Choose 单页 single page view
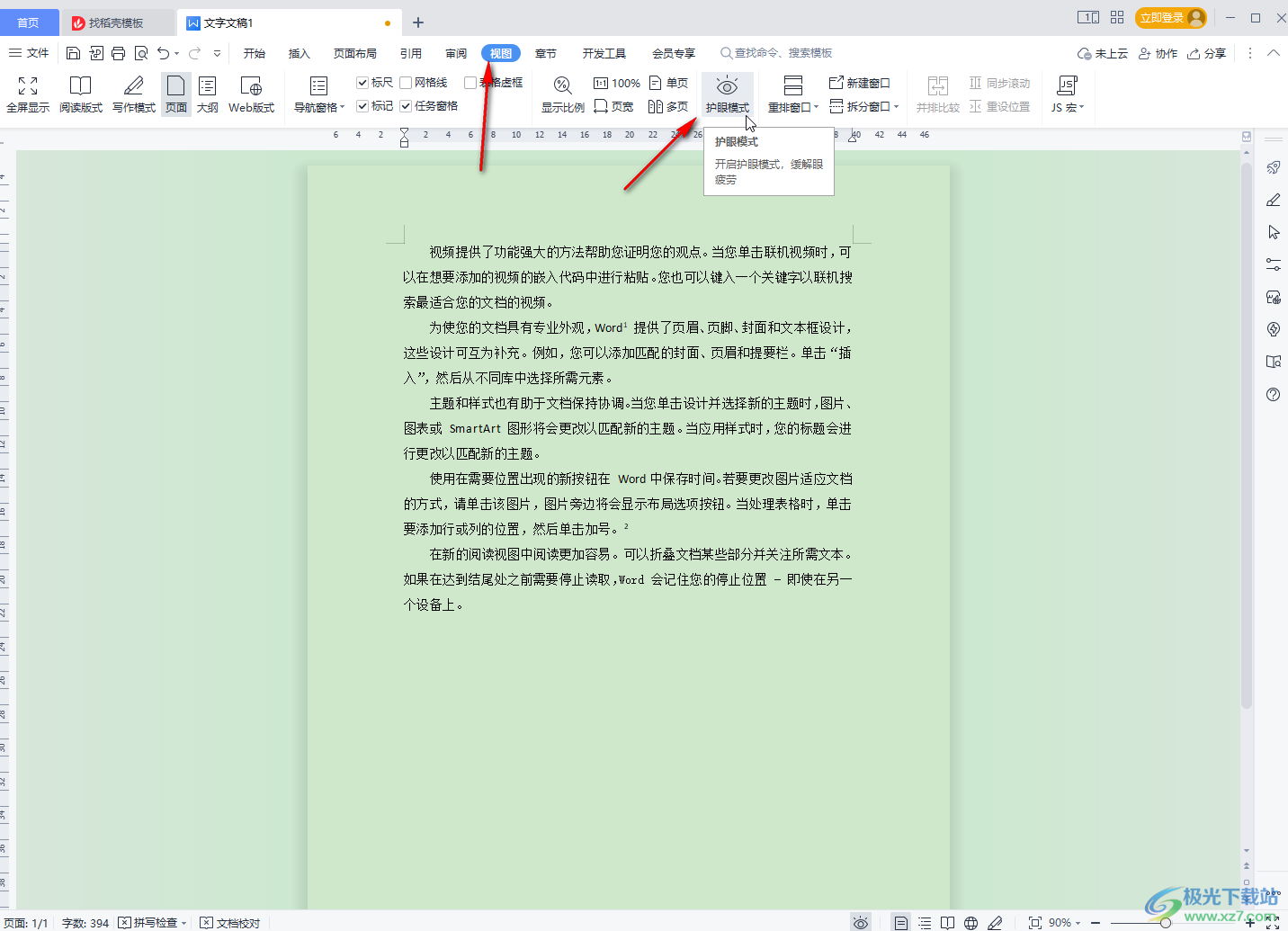Image resolution: width=1288 pixels, height=931 pixels. click(668, 83)
